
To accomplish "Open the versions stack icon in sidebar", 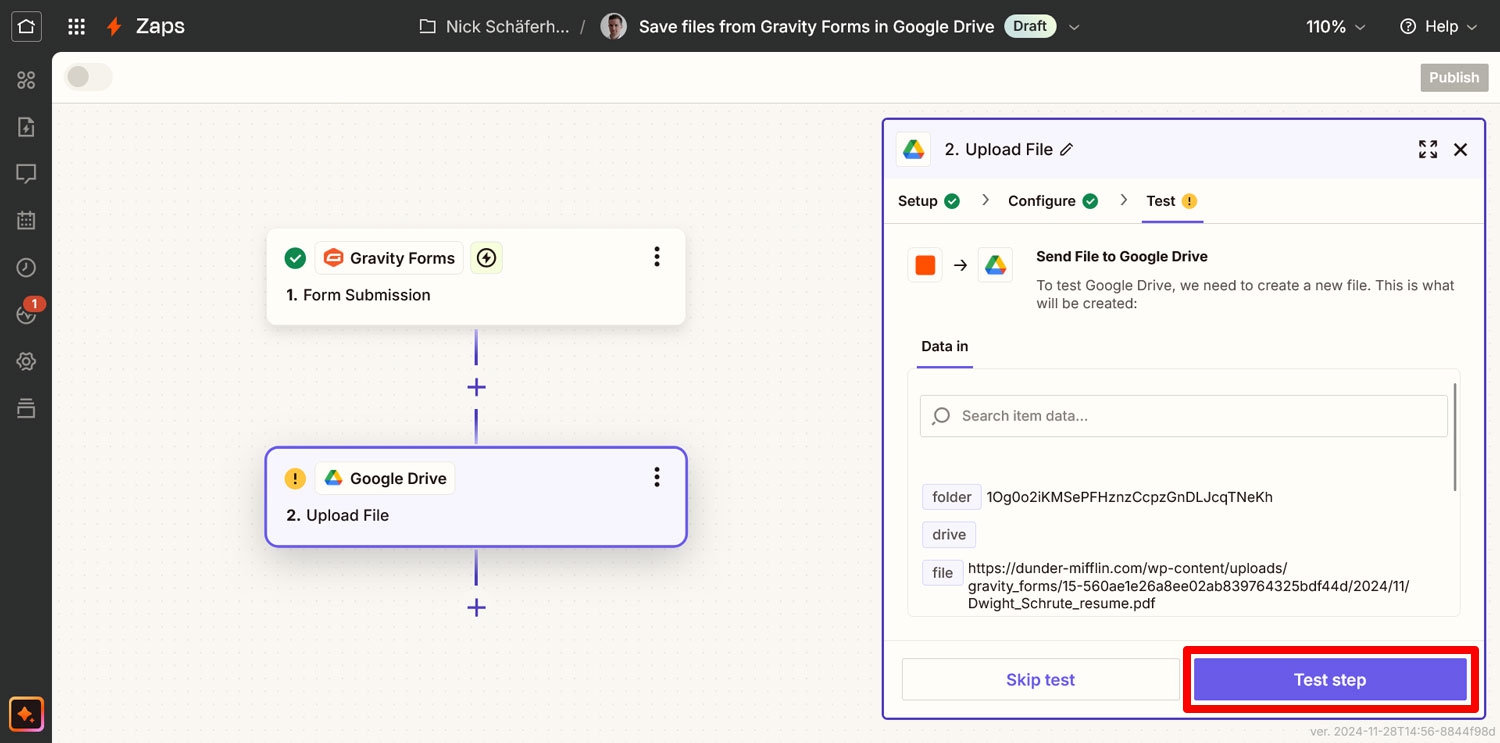I will click(x=26, y=408).
